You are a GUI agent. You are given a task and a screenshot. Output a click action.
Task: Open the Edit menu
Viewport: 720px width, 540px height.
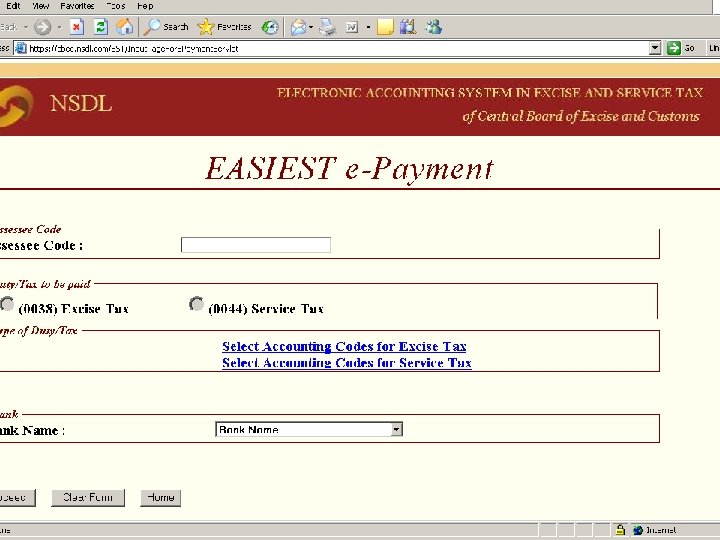click(13, 6)
